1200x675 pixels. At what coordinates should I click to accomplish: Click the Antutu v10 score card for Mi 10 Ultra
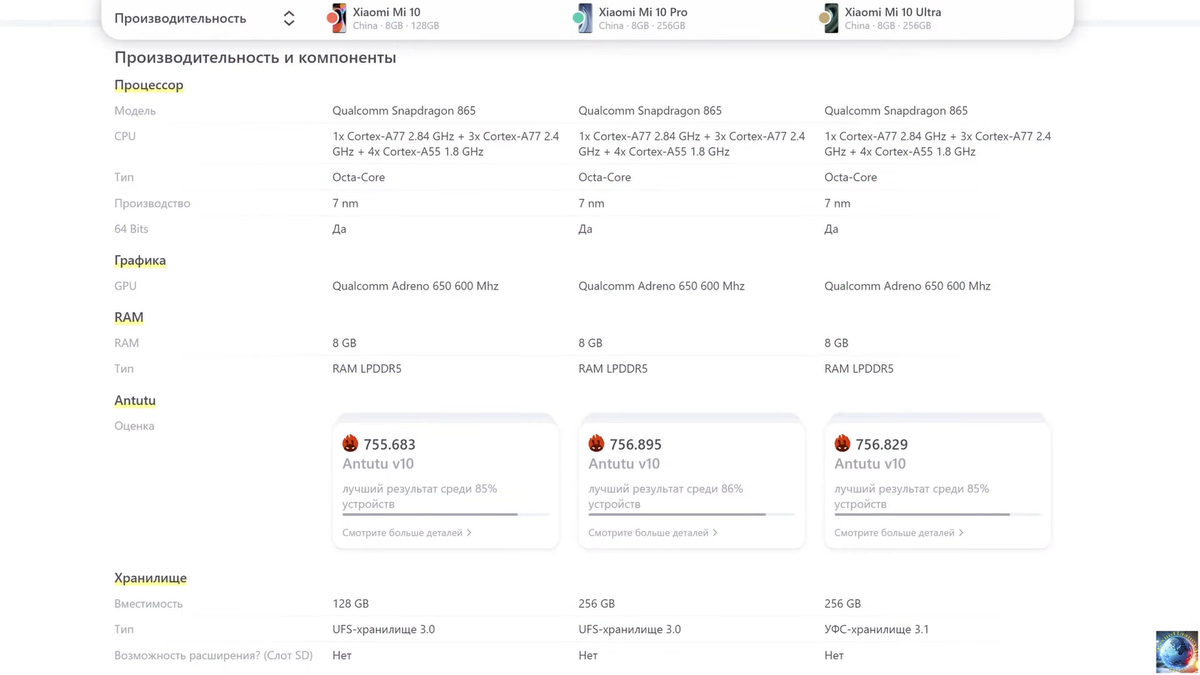[x=937, y=481]
